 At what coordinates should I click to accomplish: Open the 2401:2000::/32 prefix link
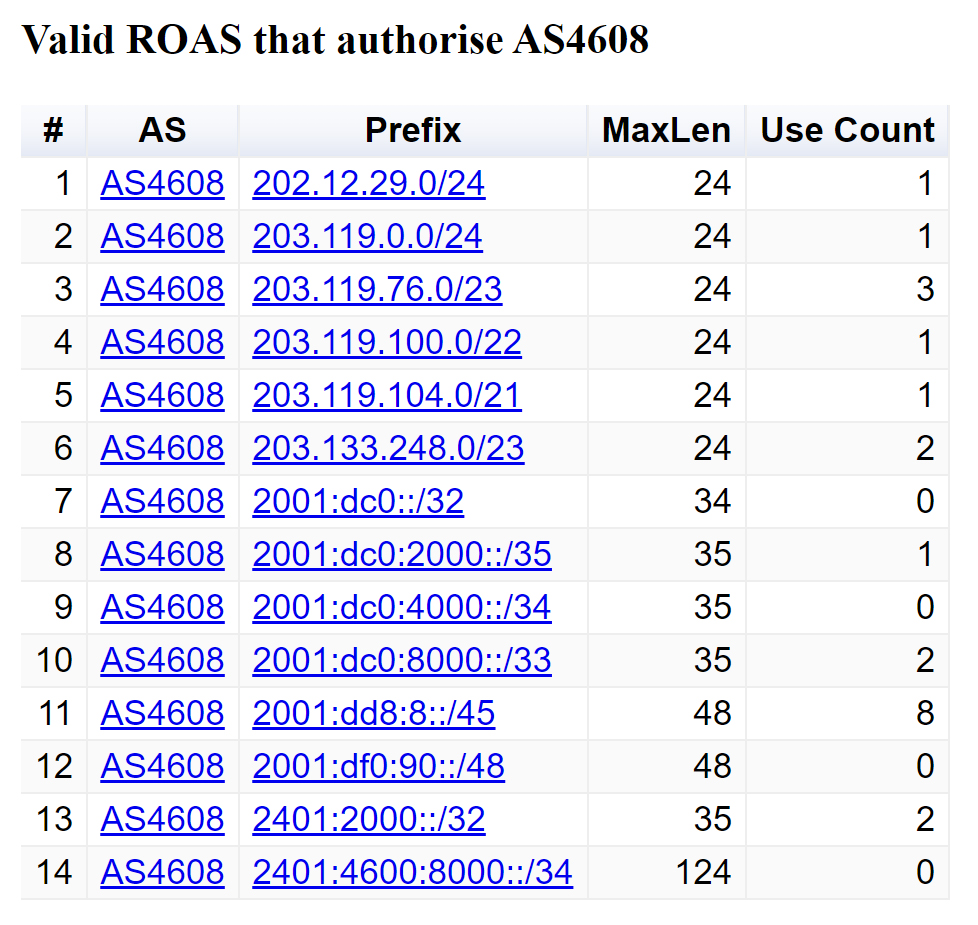pos(369,819)
